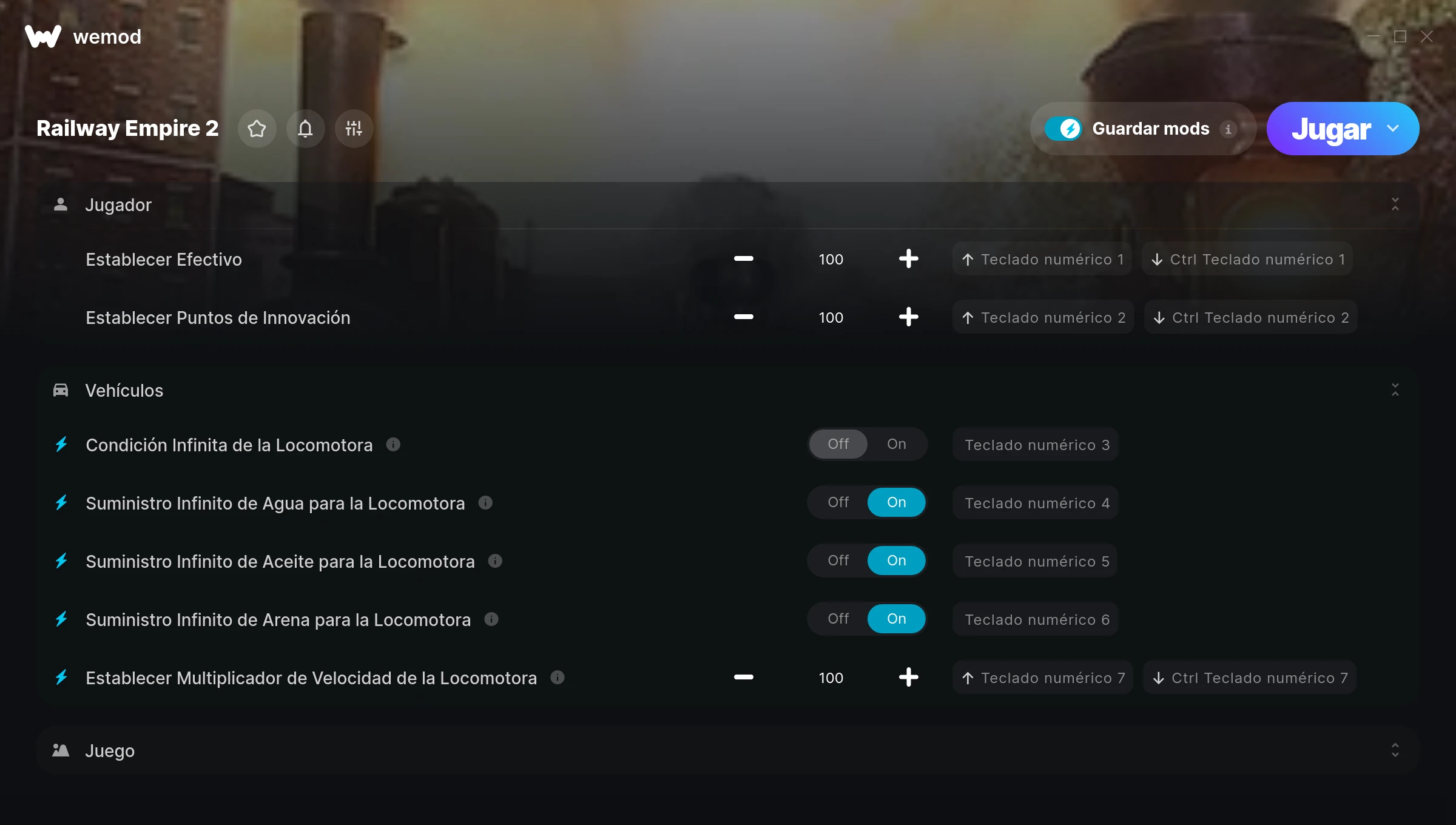Open the mod settings sliders icon
The height and width of the screenshot is (825, 1456).
(354, 129)
